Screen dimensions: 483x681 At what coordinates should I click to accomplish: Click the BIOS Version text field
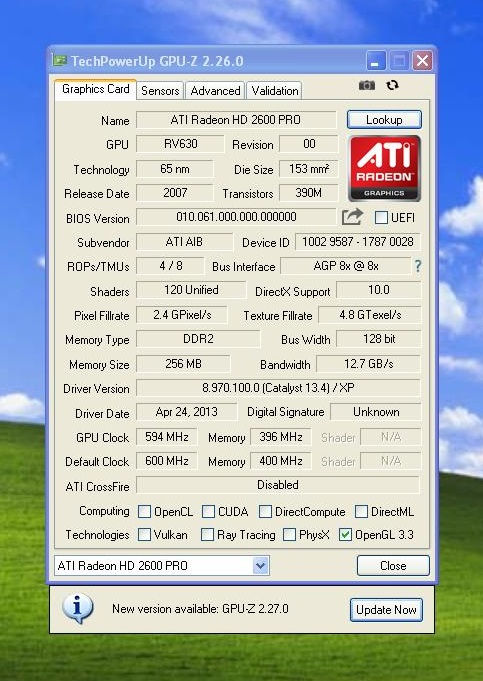[236, 217]
